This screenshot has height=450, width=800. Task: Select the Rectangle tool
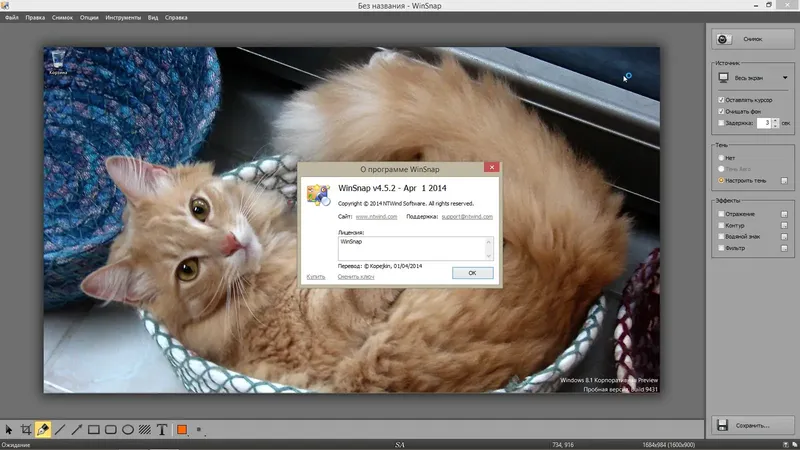93,430
